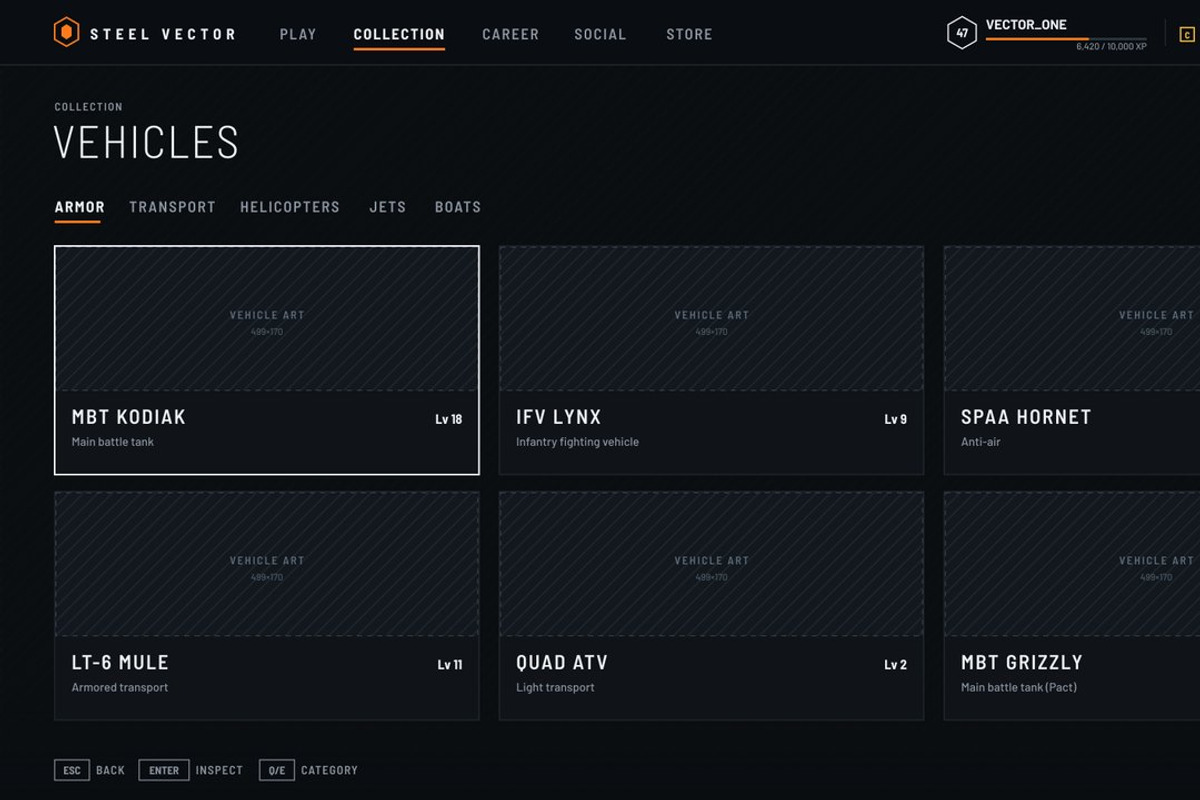This screenshot has width=1200, height=800.
Task: Click the Q/E Category key hint
Action: pyautogui.click(x=308, y=770)
